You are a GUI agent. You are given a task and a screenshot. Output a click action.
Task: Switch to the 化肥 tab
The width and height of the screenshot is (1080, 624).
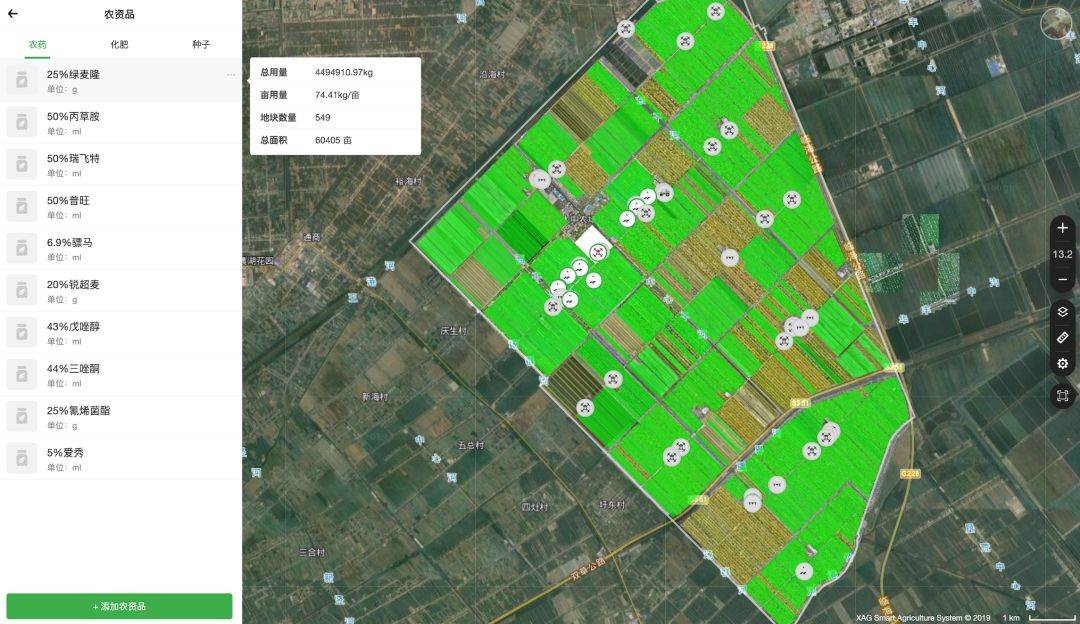[119, 45]
